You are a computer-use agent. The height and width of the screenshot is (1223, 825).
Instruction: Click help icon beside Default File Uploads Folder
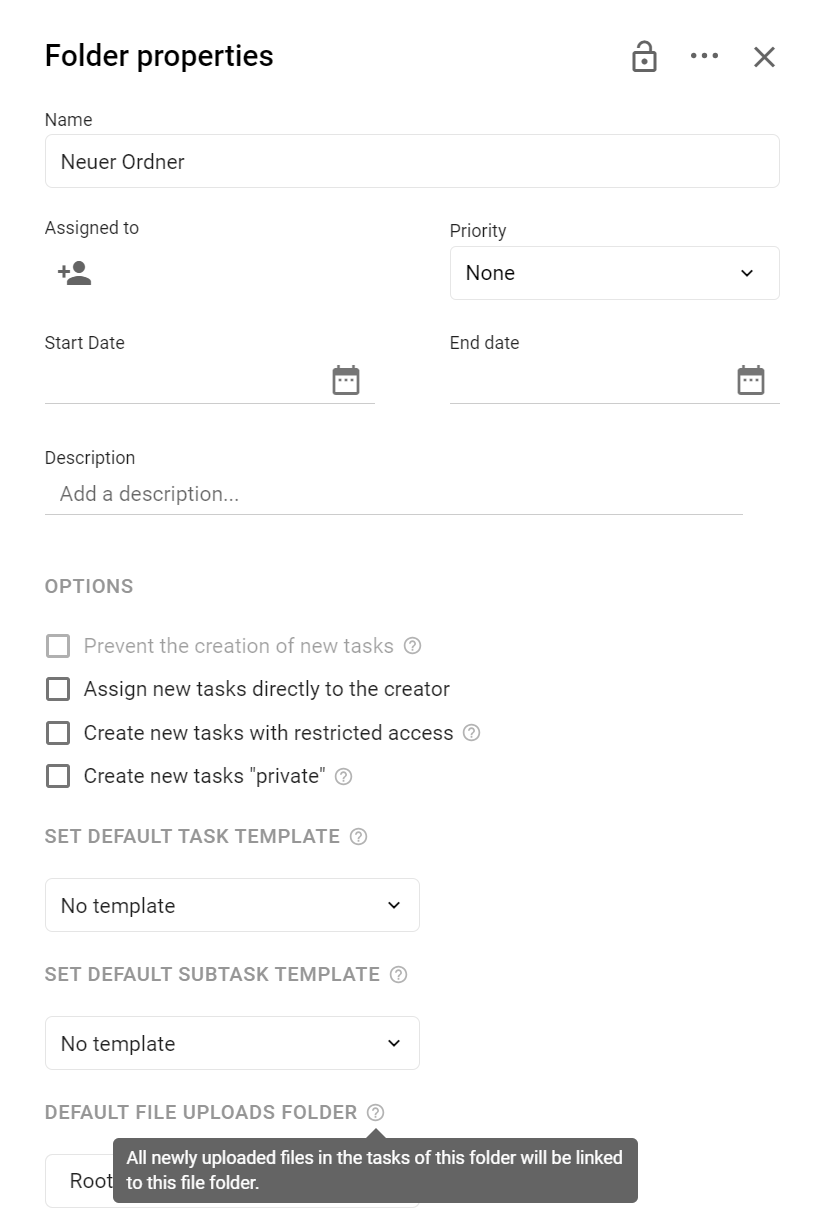click(375, 1112)
